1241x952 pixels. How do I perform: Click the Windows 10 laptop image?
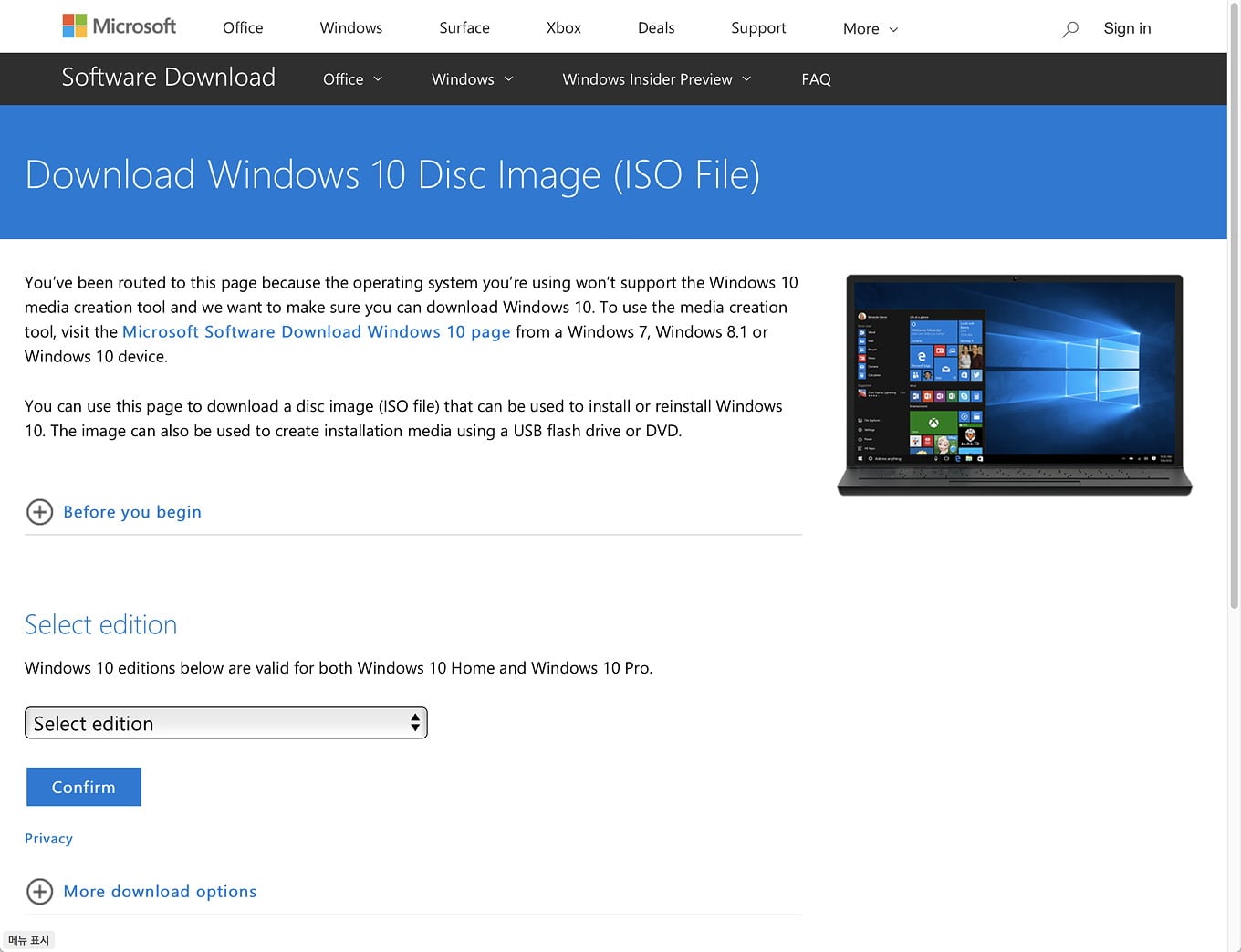(1015, 385)
